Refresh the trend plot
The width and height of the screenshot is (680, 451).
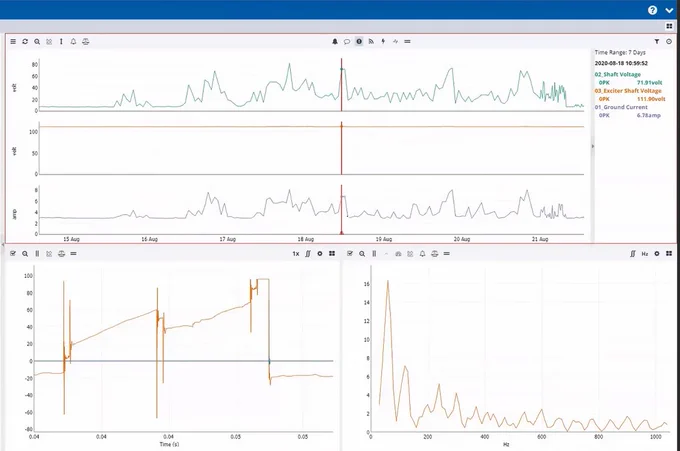(25, 42)
